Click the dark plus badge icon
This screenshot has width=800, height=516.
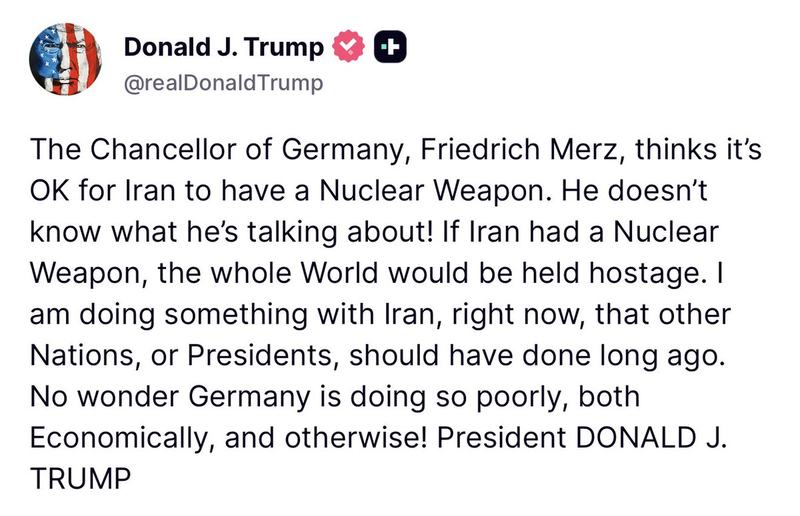click(391, 47)
